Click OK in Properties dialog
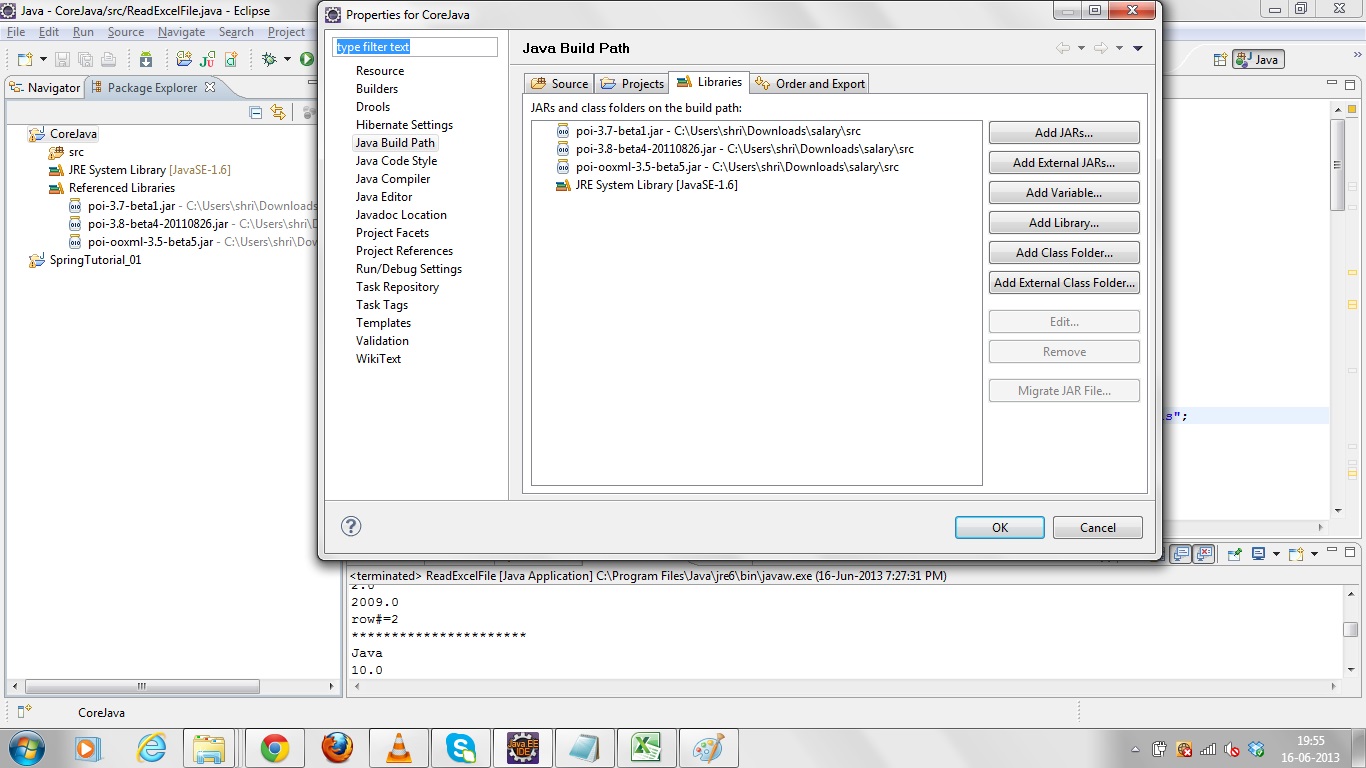Screen dimensions: 1366x768 (1000, 528)
